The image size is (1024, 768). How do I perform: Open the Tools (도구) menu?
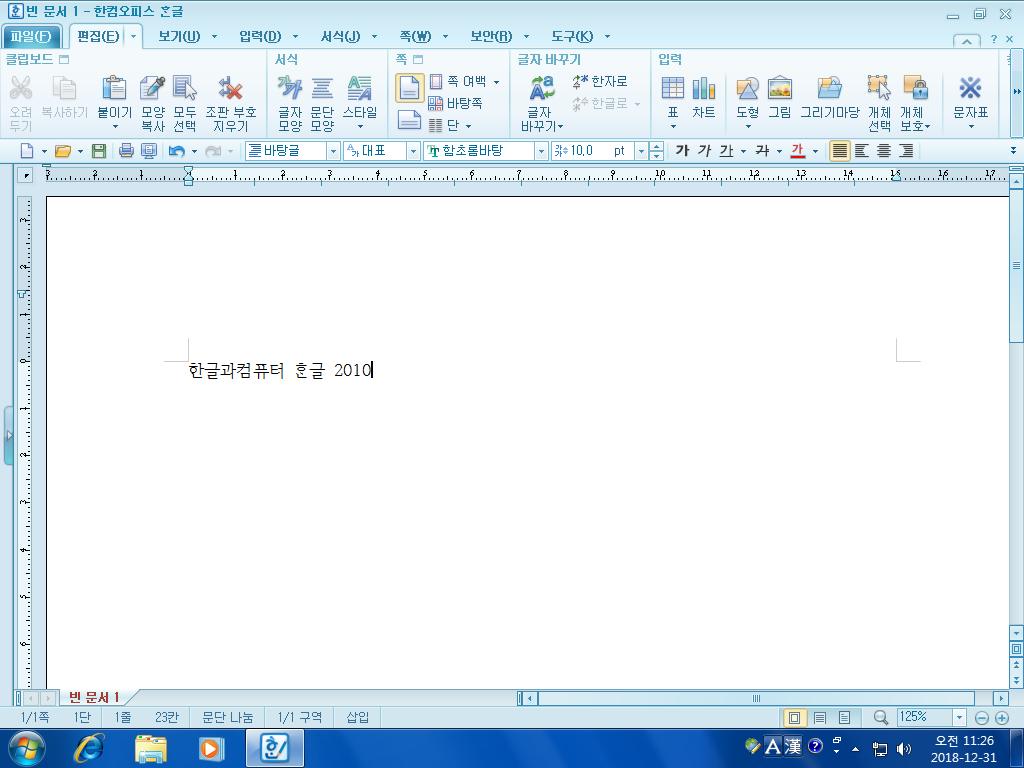tap(572, 37)
